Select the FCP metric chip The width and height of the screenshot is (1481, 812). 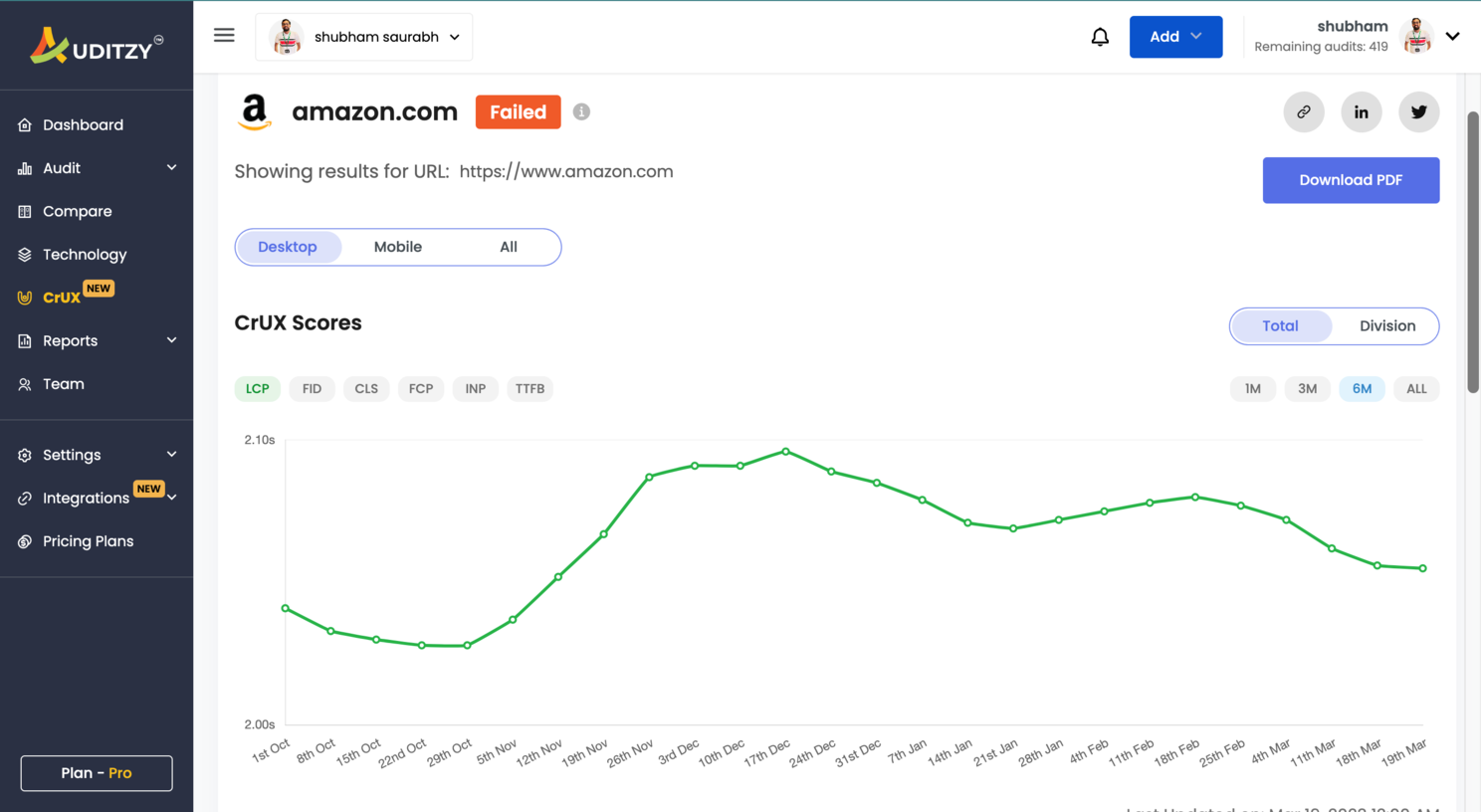[x=421, y=389]
